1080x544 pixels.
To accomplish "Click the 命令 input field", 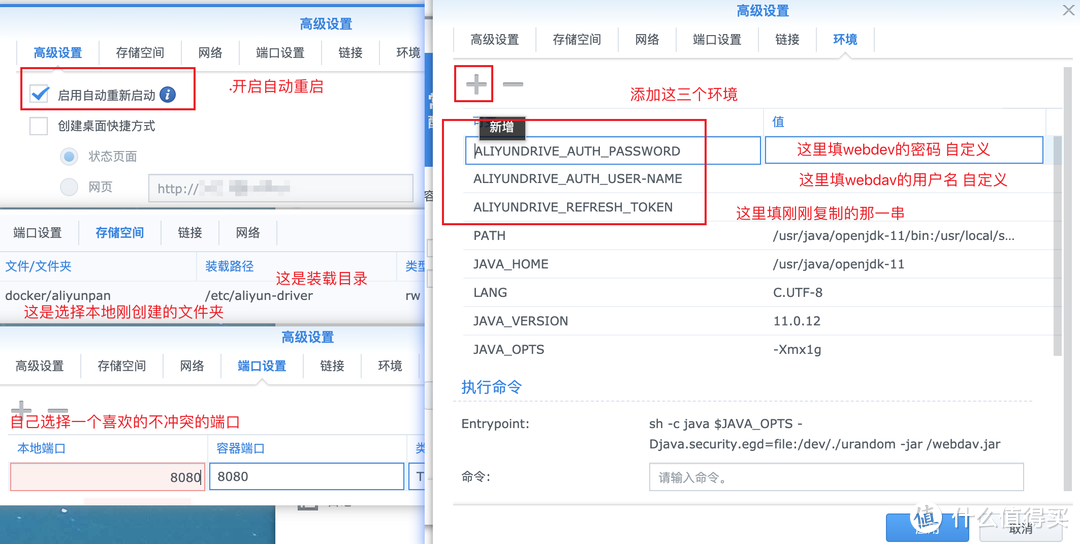I will pyautogui.click(x=836, y=477).
